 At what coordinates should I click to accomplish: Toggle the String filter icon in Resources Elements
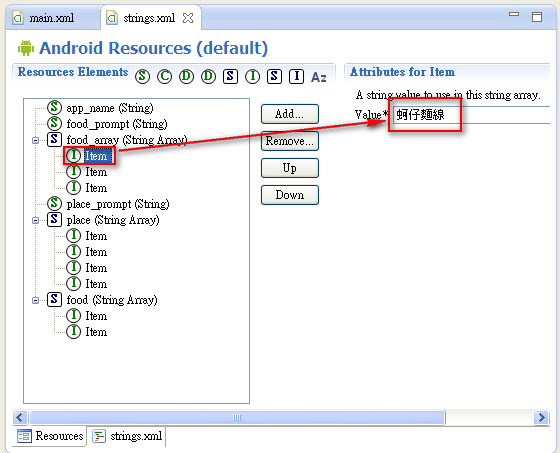point(142,76)
